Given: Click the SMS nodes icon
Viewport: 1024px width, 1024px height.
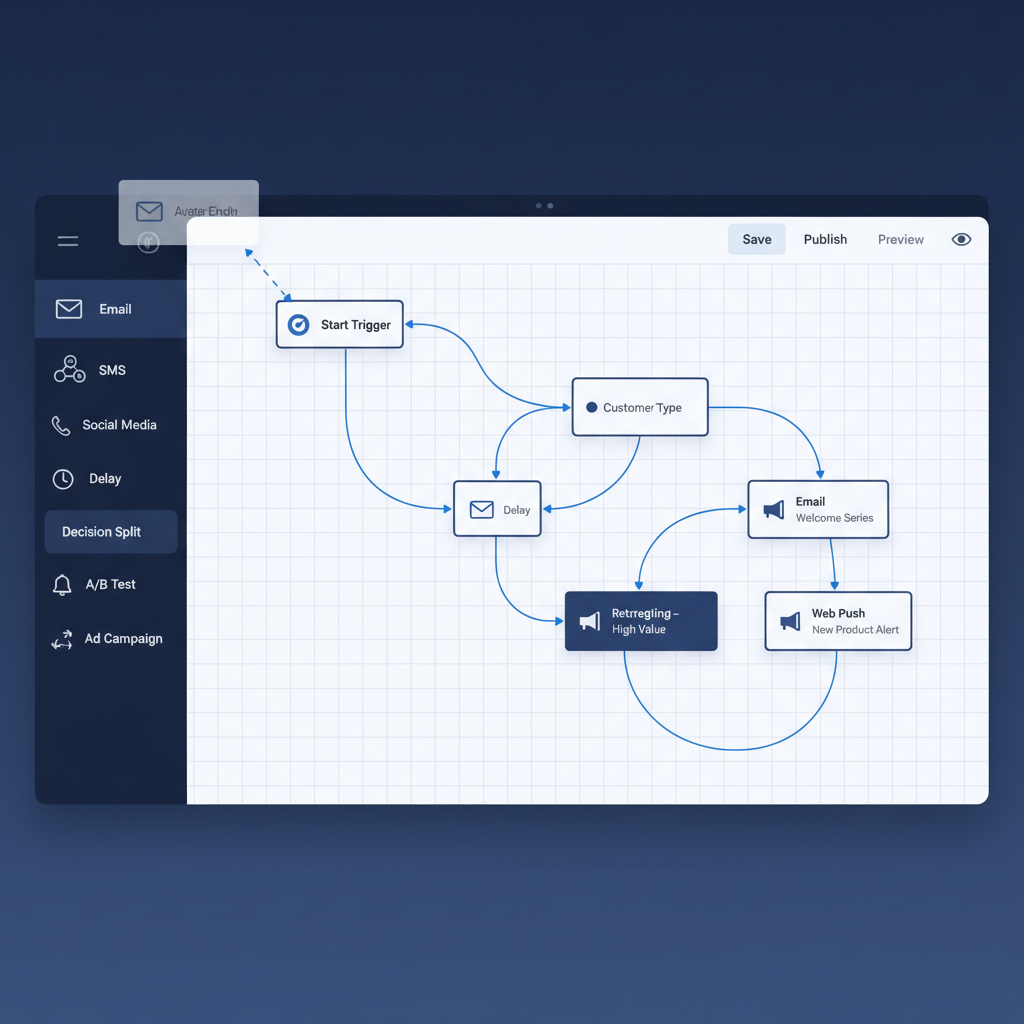Looking at the screenshot, I should pos(69,369).
